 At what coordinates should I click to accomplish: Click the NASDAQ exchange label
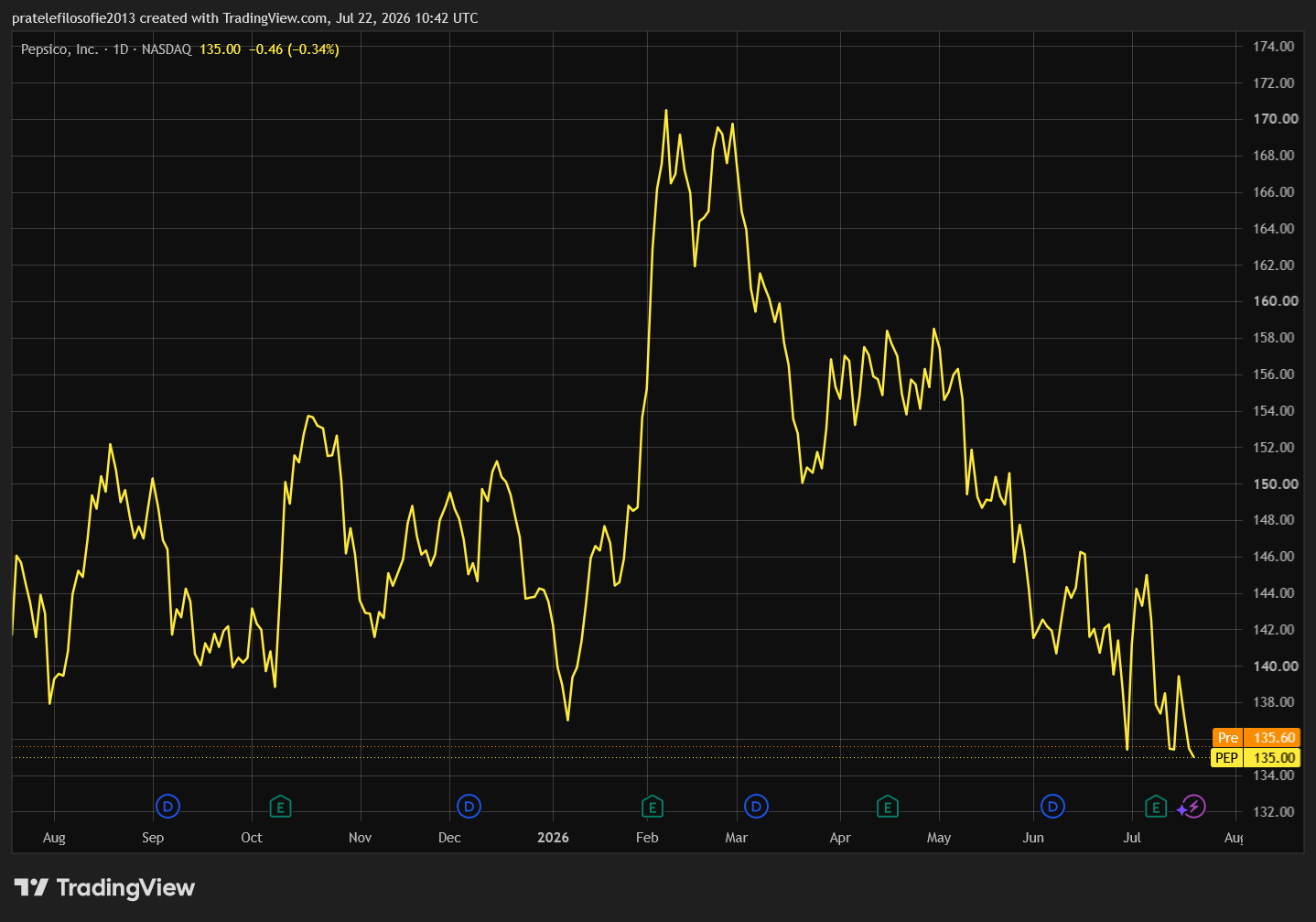167,49
